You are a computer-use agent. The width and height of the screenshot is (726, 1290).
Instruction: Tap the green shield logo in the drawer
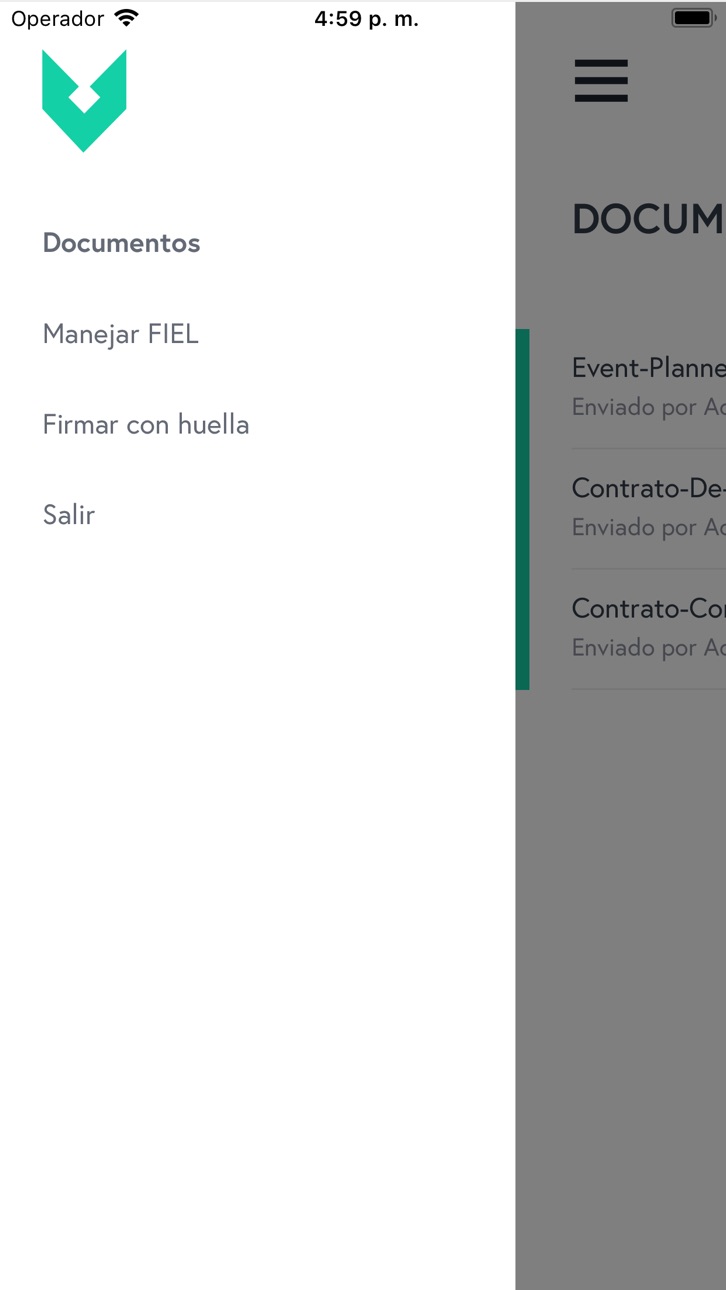pos(84,100)
